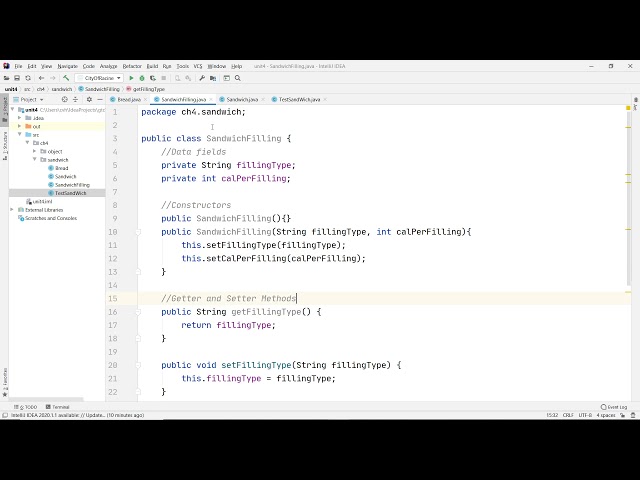Navigate forward with the right arrow icon
640x480 pixels.
(x=53, y=78)
